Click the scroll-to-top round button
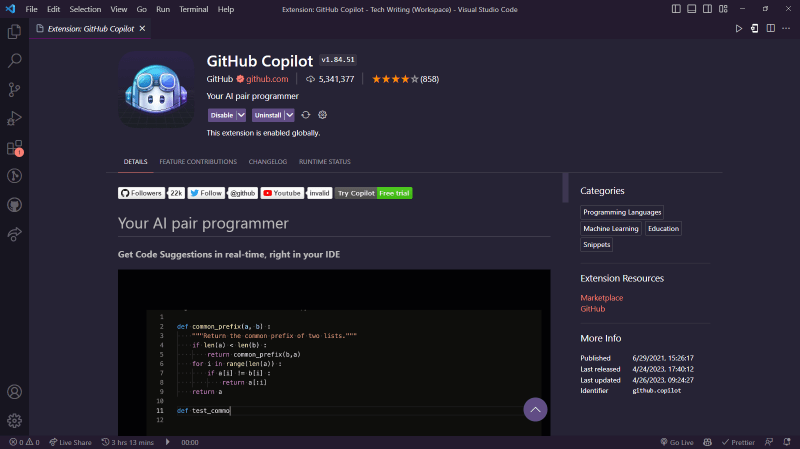 coord(535,410)
